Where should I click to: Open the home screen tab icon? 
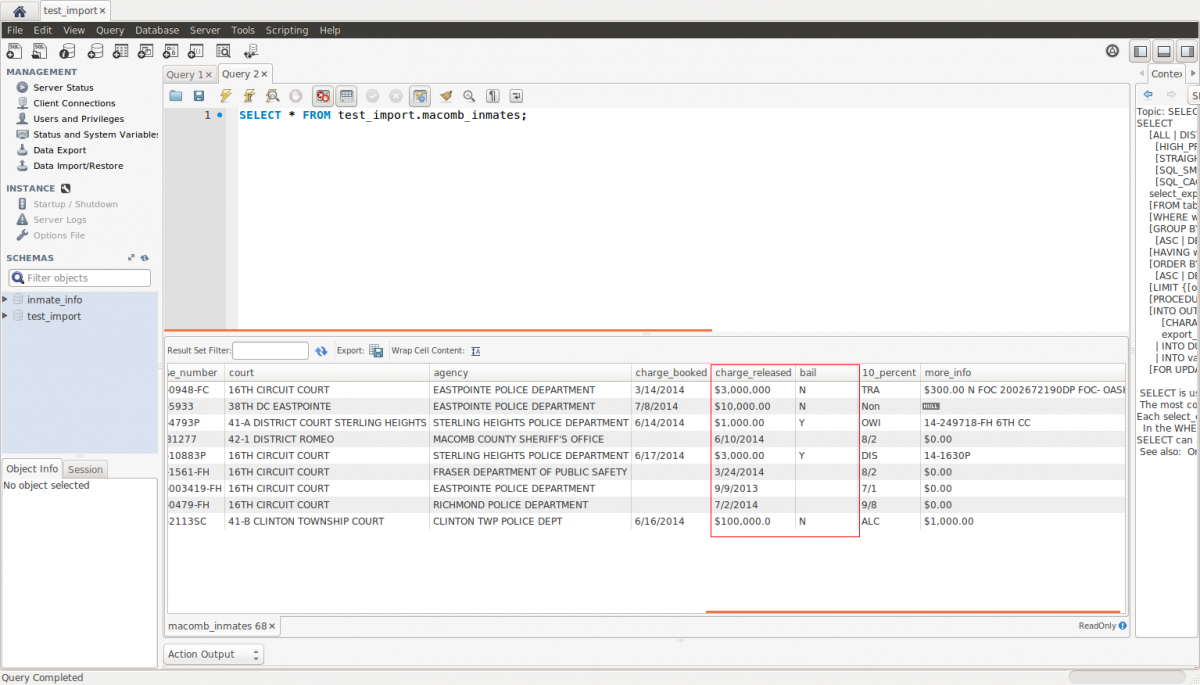click(x=19, y=10)
